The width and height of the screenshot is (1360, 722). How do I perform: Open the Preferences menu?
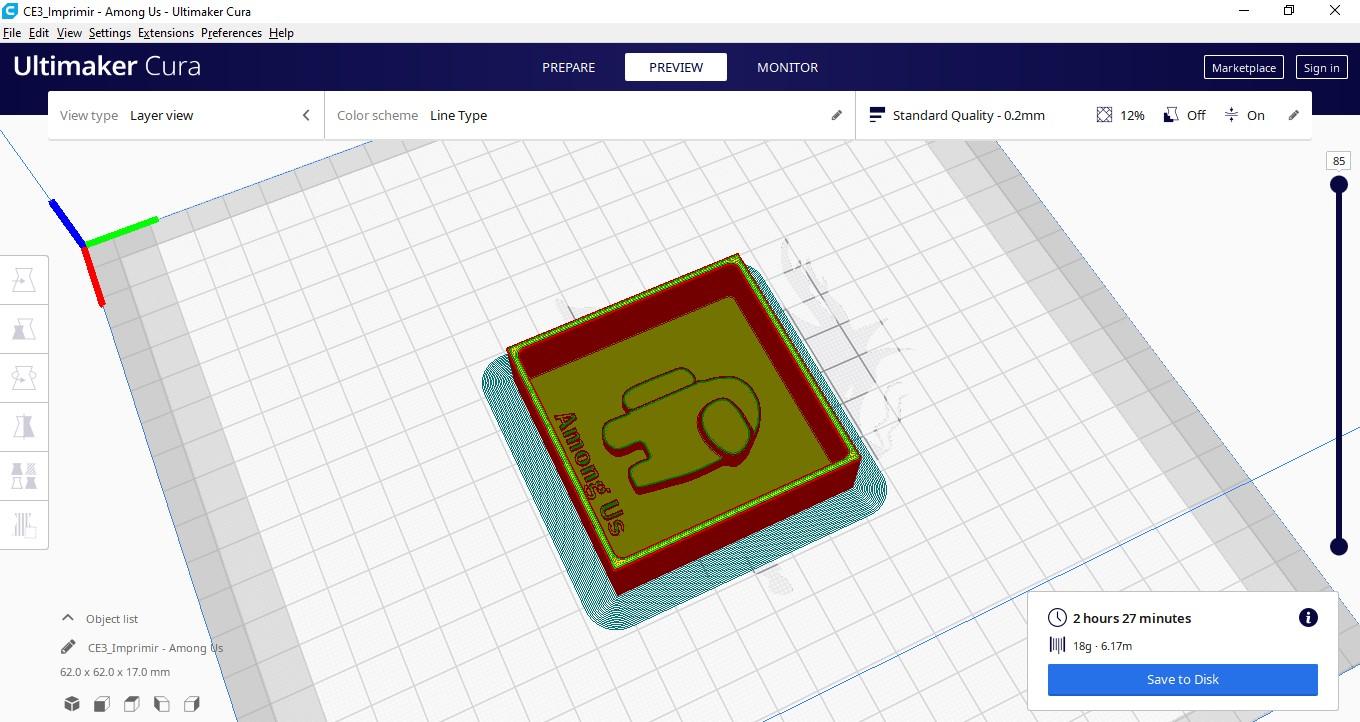pos(231,33)
